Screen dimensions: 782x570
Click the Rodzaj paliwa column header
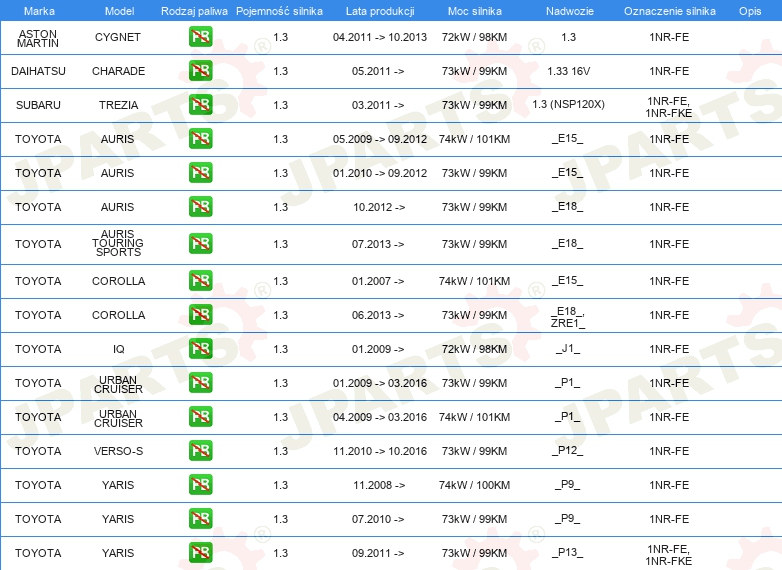click(x=194, y=11)
